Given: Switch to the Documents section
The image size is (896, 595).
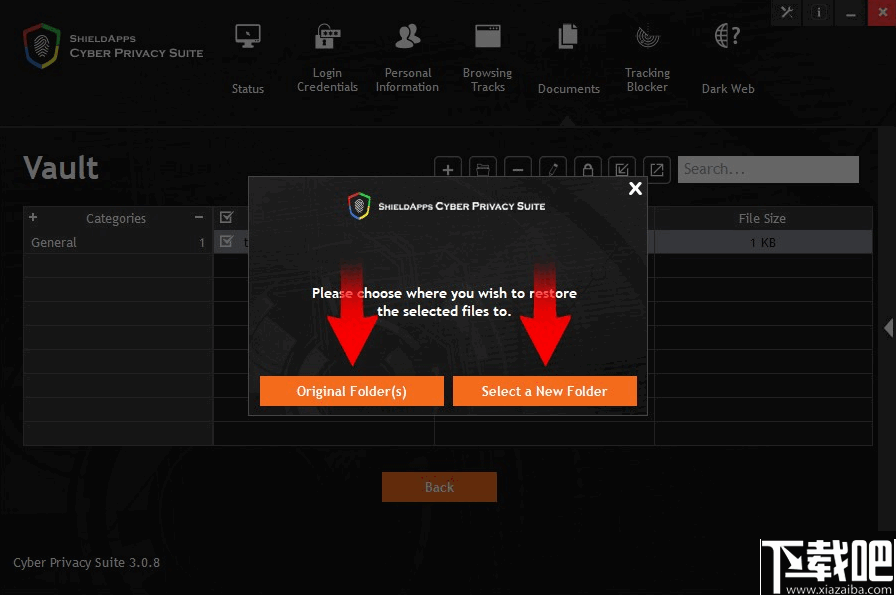Looking at the screenshot, I should click(x=569, y=58).
